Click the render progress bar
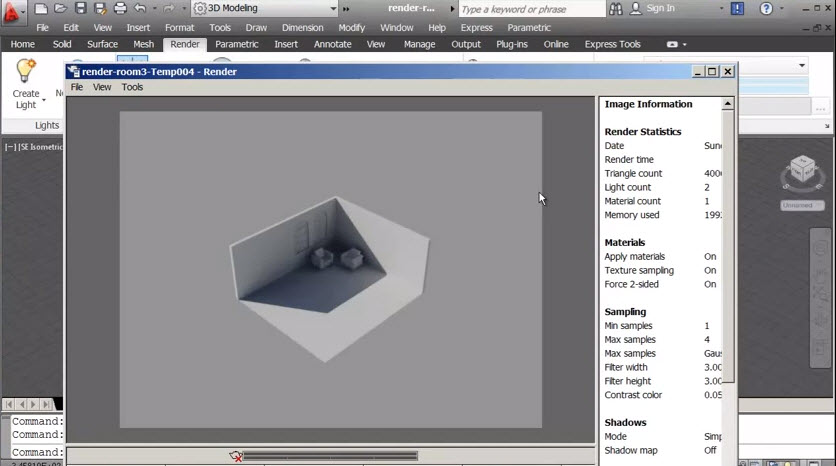This screenshot has width=836, height=466. click(331, 456)
